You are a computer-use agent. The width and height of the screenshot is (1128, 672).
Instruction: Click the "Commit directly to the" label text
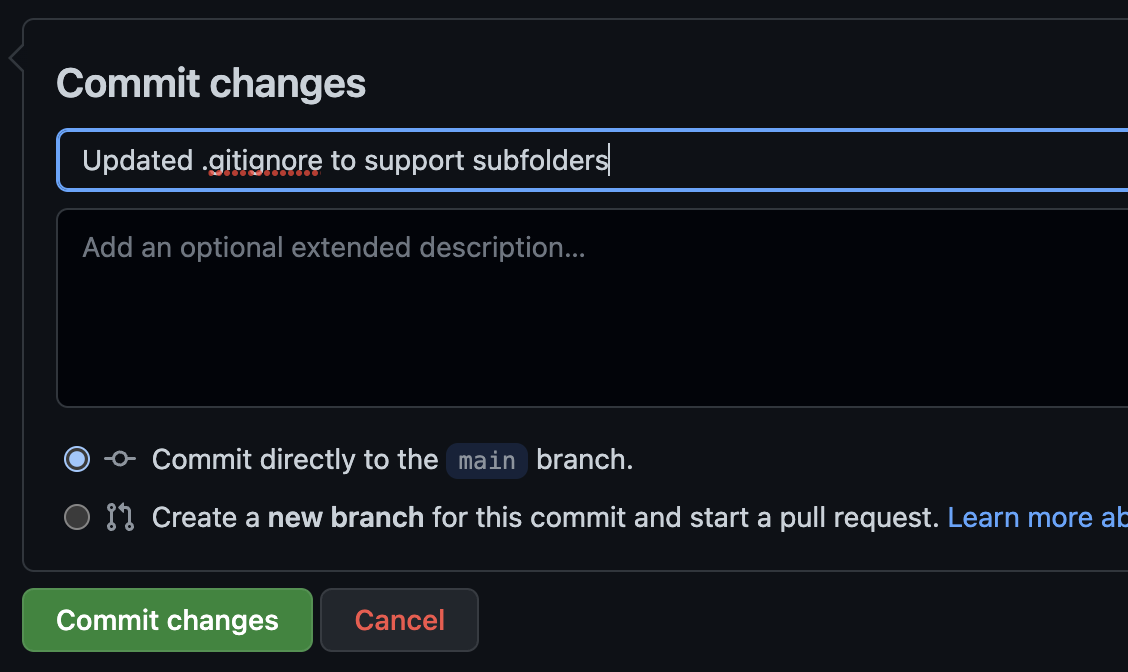pos(295,459)
